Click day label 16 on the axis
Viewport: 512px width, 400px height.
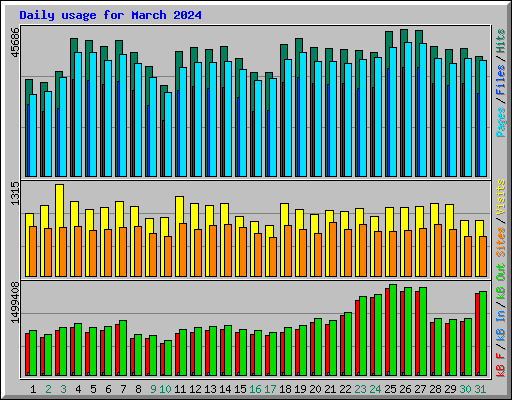[255, 389]
